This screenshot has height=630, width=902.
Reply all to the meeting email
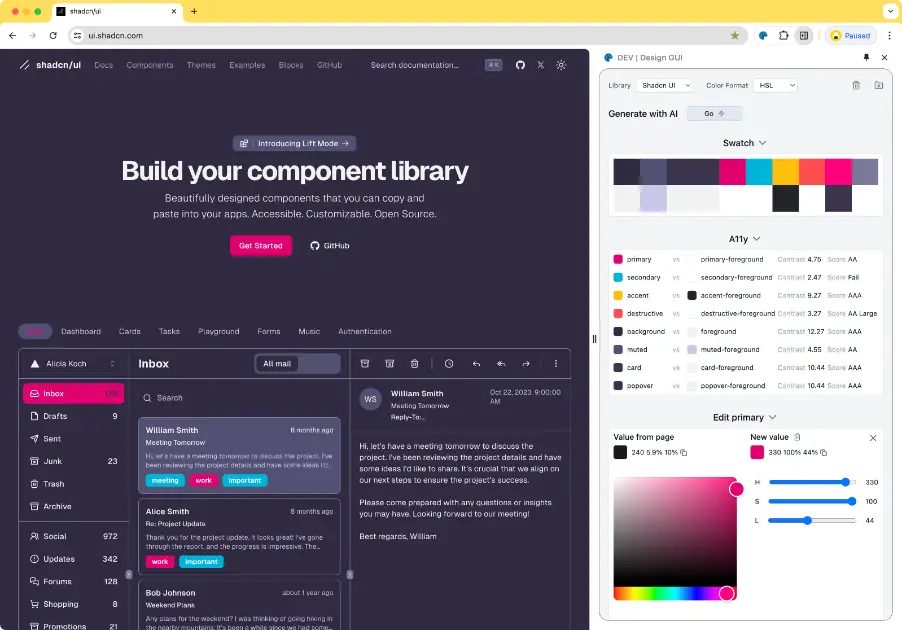pos(501,364)
